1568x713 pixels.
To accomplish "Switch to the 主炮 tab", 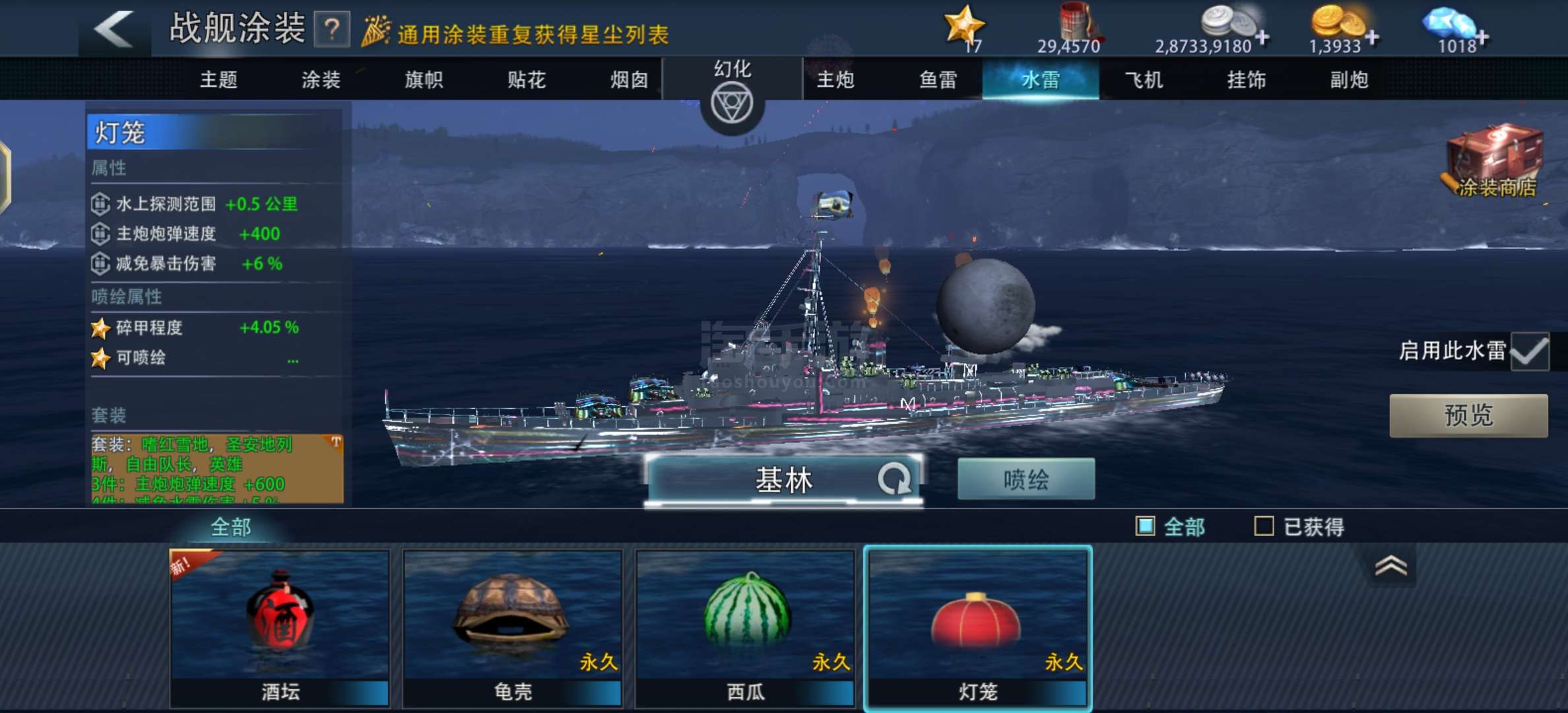I will pyautogui.click(x=835, y=80).
